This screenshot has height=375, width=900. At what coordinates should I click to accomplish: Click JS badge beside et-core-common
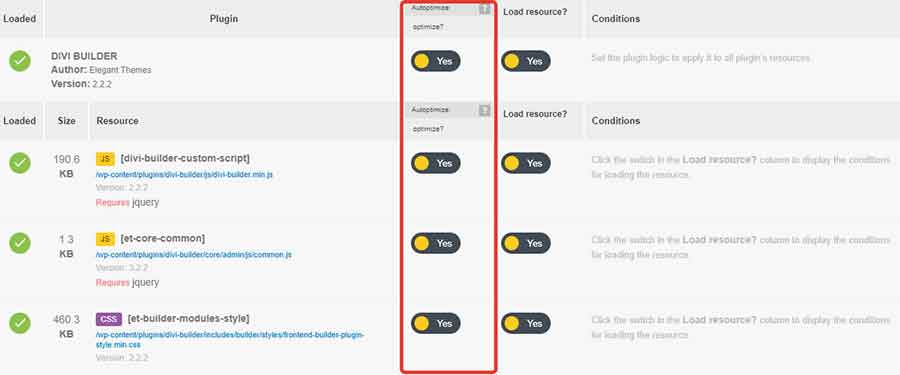click(x=106, y=238)
